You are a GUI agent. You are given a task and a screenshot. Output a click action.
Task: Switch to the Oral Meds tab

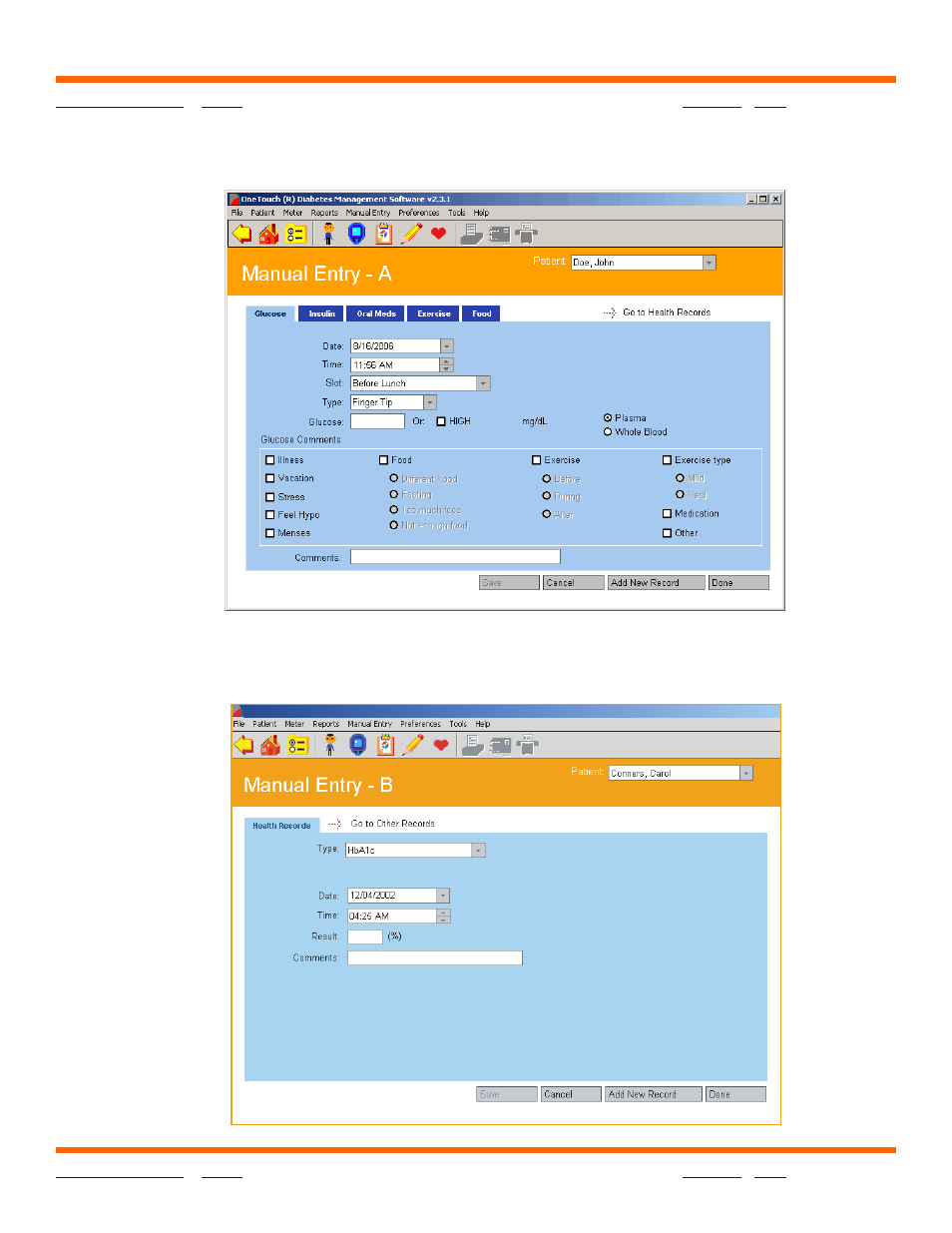pos(376,313)
